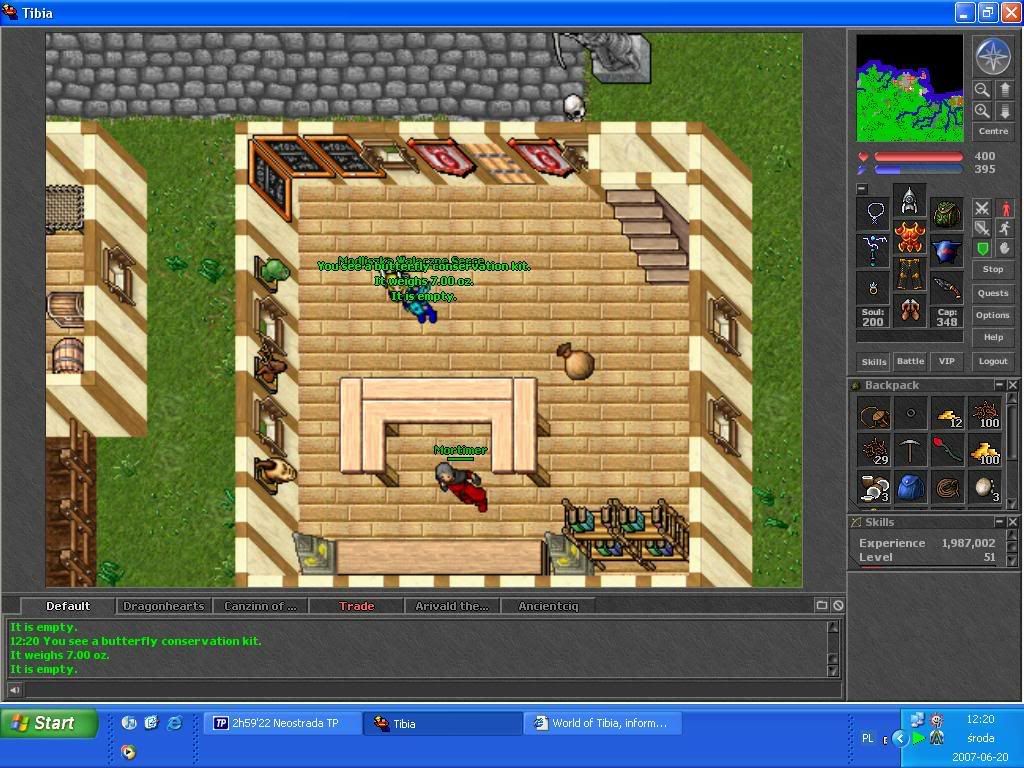The image size is (1024, 768).
Task: Move minimap one floor down
Action: (x=1004, y=111)
